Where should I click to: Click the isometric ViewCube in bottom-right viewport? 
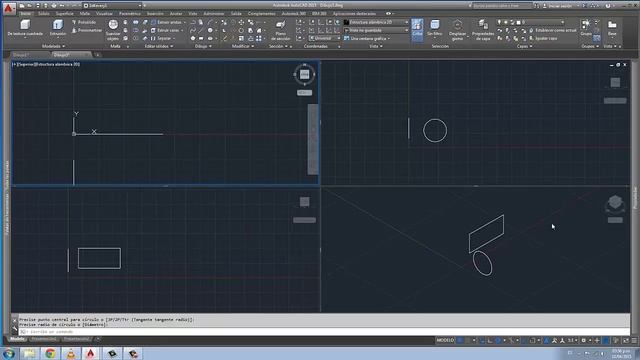pyautogui.click(x=615, y=203)
